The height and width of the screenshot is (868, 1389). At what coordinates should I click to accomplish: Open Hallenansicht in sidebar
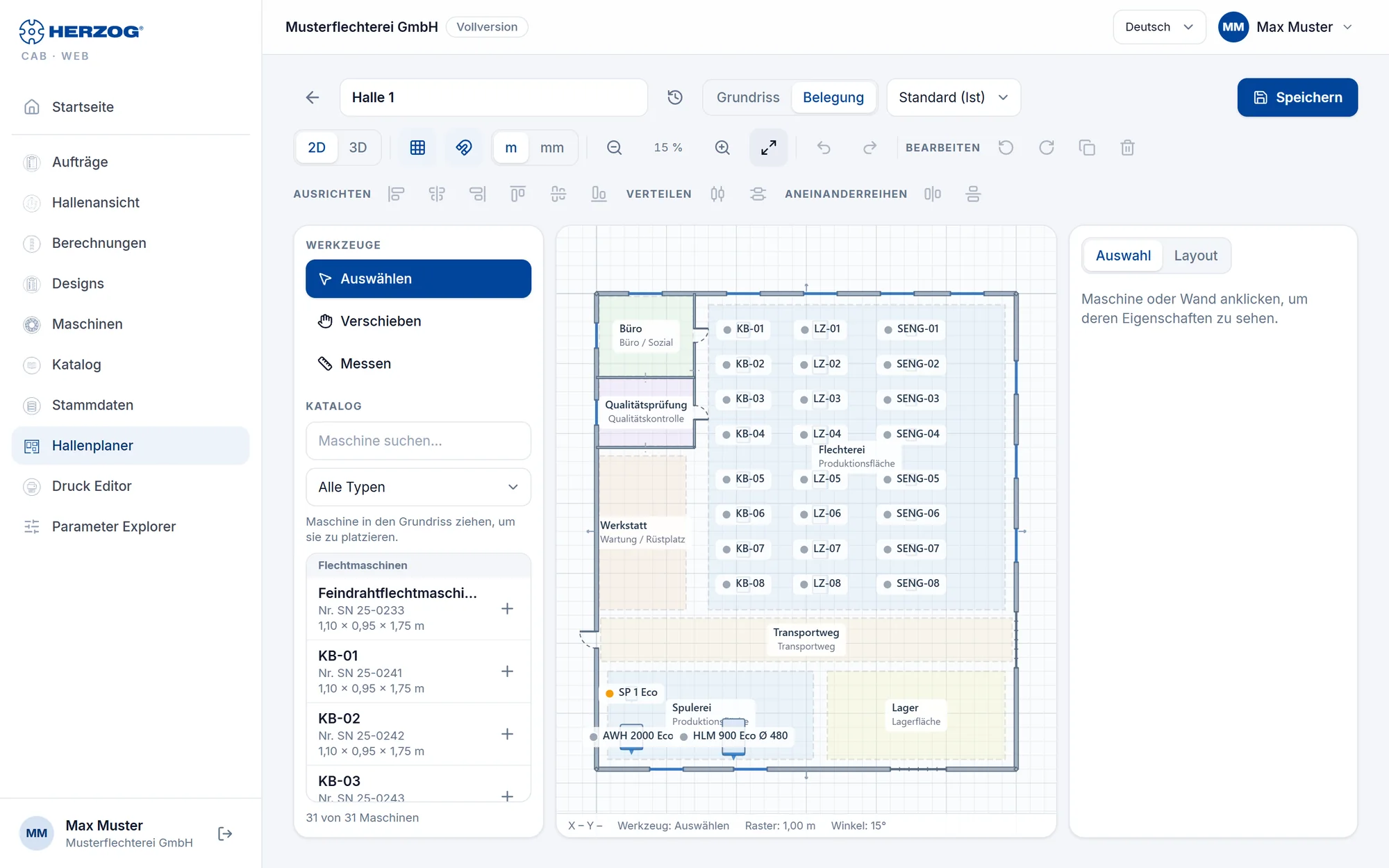pyautogui.click(x=131, y=202)
